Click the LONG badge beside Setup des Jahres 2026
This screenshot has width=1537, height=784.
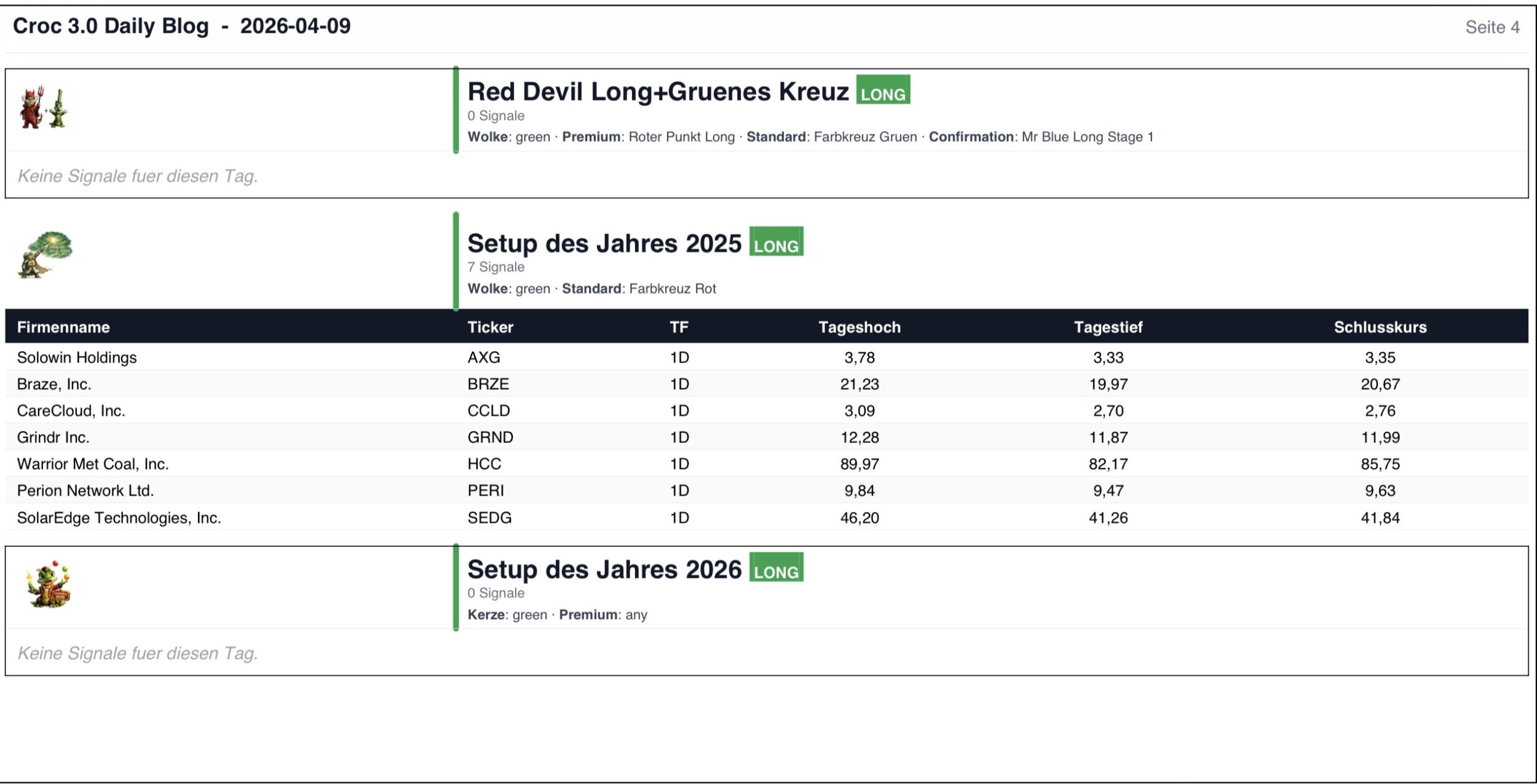tap(776, 568)
